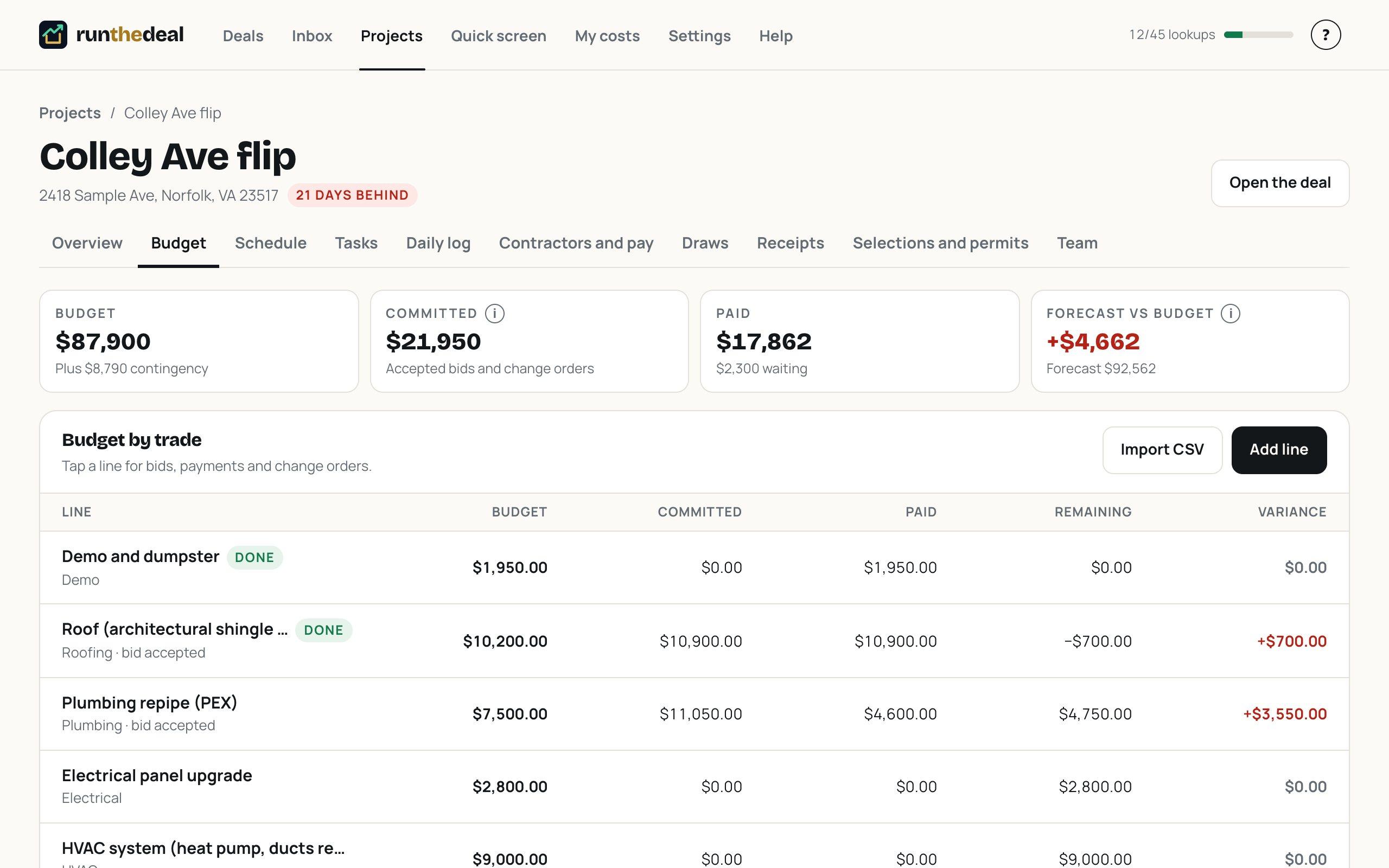Switch to the Team tab
Screen dimensions: 1389x868
pyautogui.click(x=1077, y=244)
